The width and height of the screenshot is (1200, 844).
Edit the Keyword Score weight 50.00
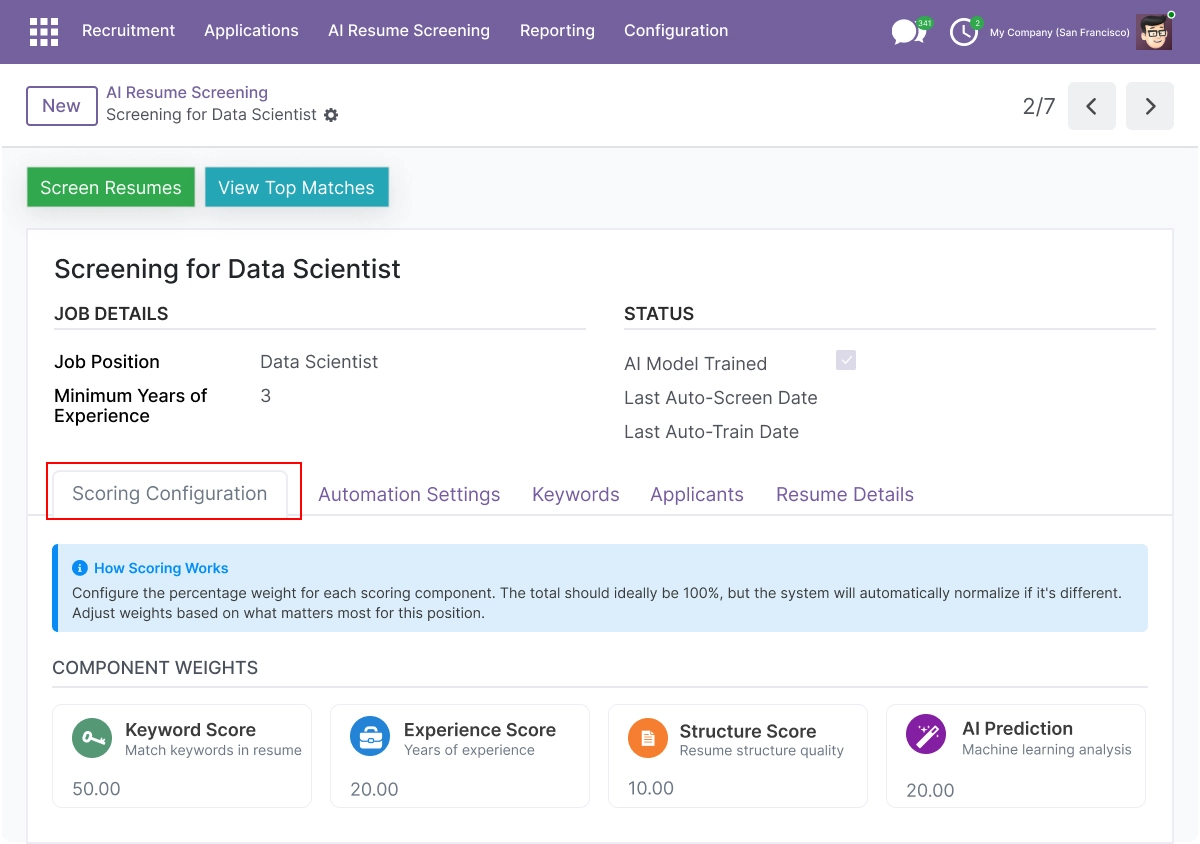[96, 789]
